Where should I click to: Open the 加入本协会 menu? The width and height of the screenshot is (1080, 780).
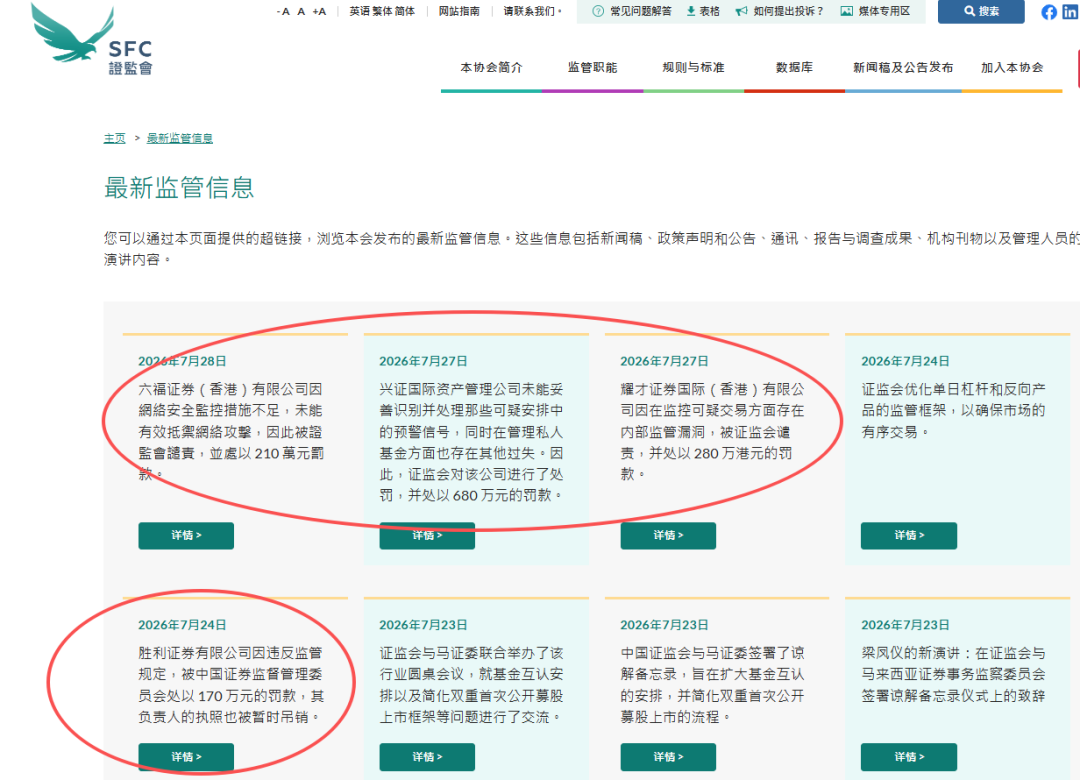point(1012,68)
